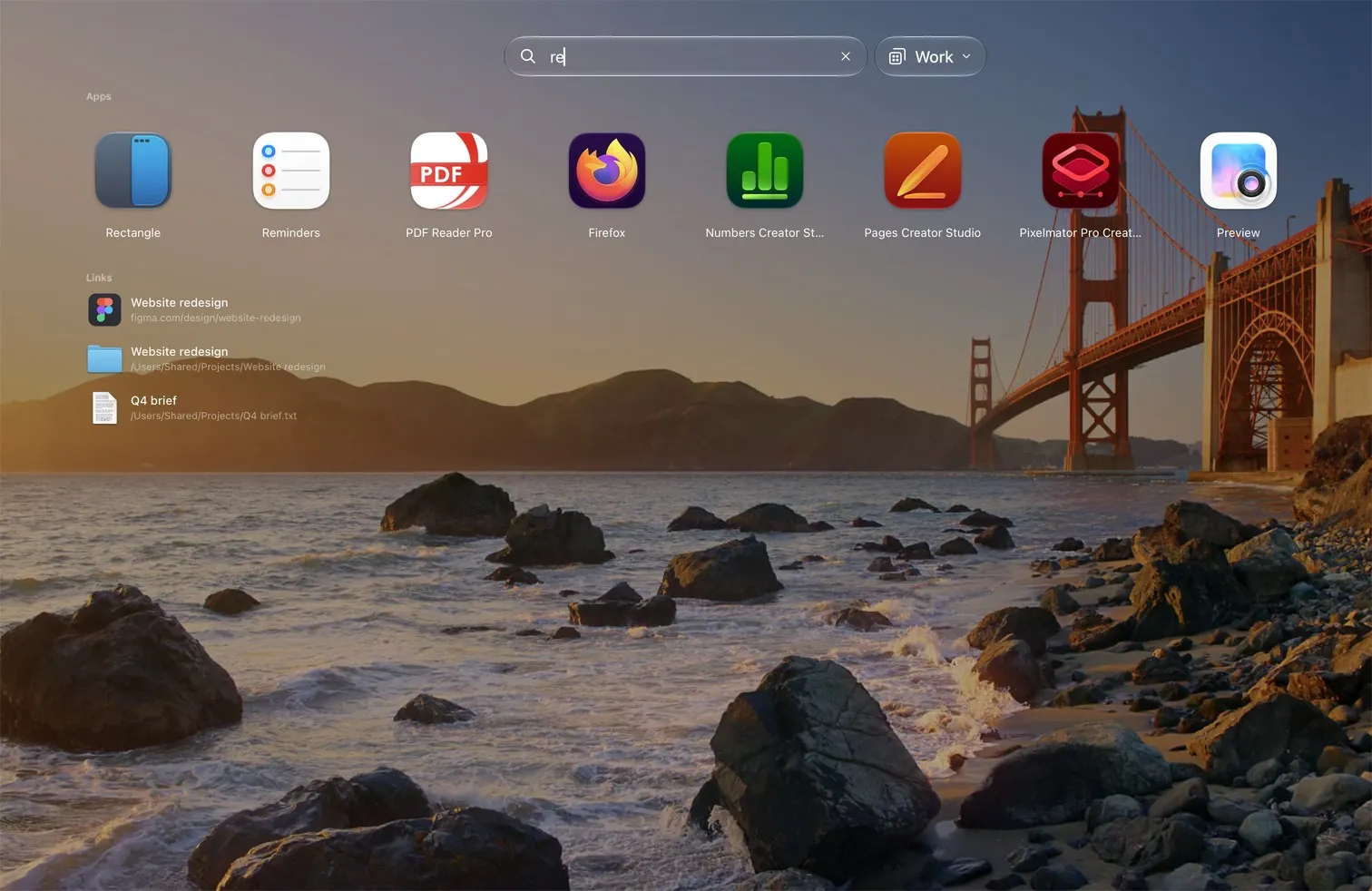This screenshot has width=1372, height=891.
Task: Open /Users/Shared/Projects/Website redesign path
Action: pos(228,367)
